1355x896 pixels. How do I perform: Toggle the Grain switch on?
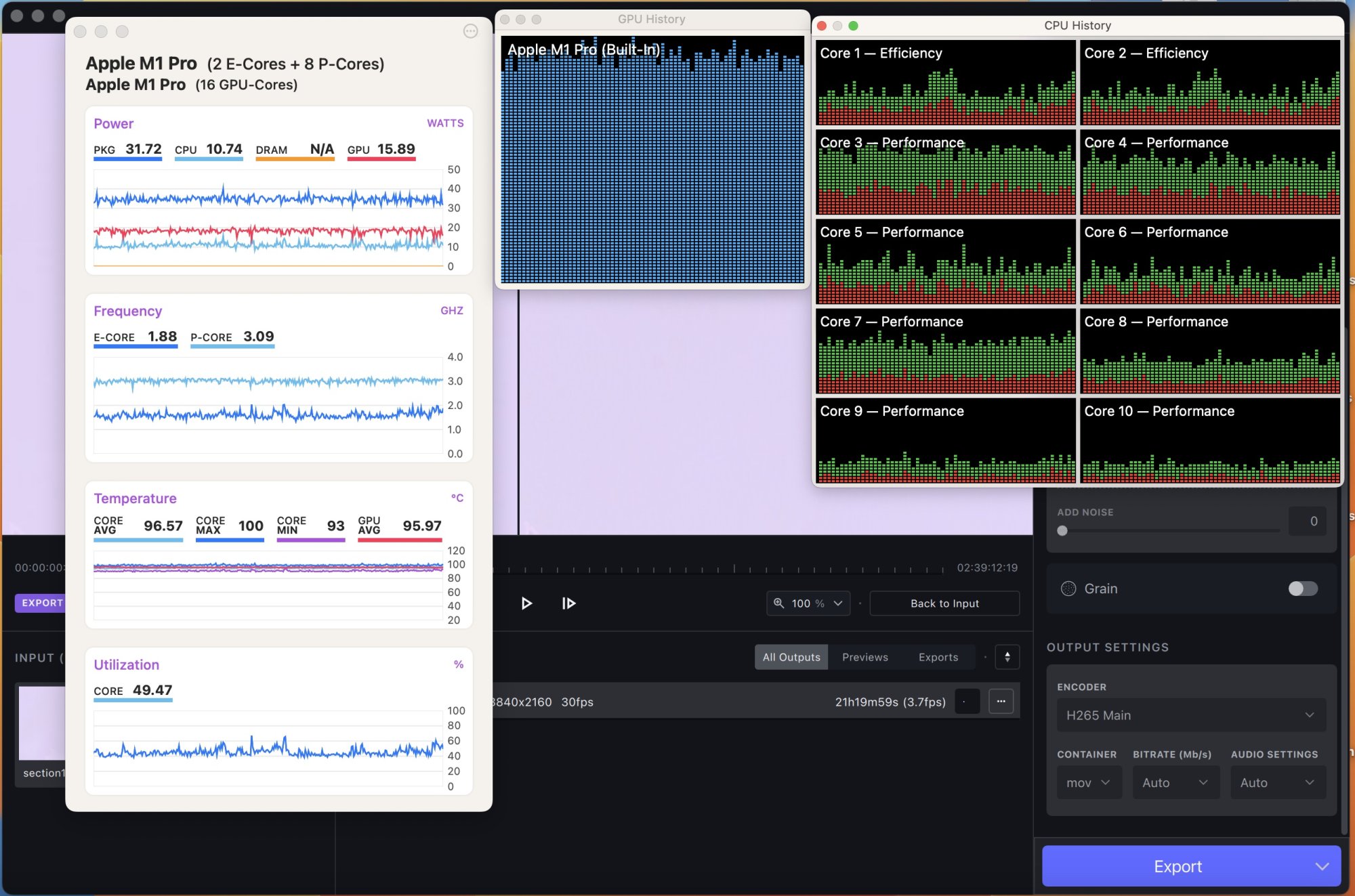coord(1302,589)
